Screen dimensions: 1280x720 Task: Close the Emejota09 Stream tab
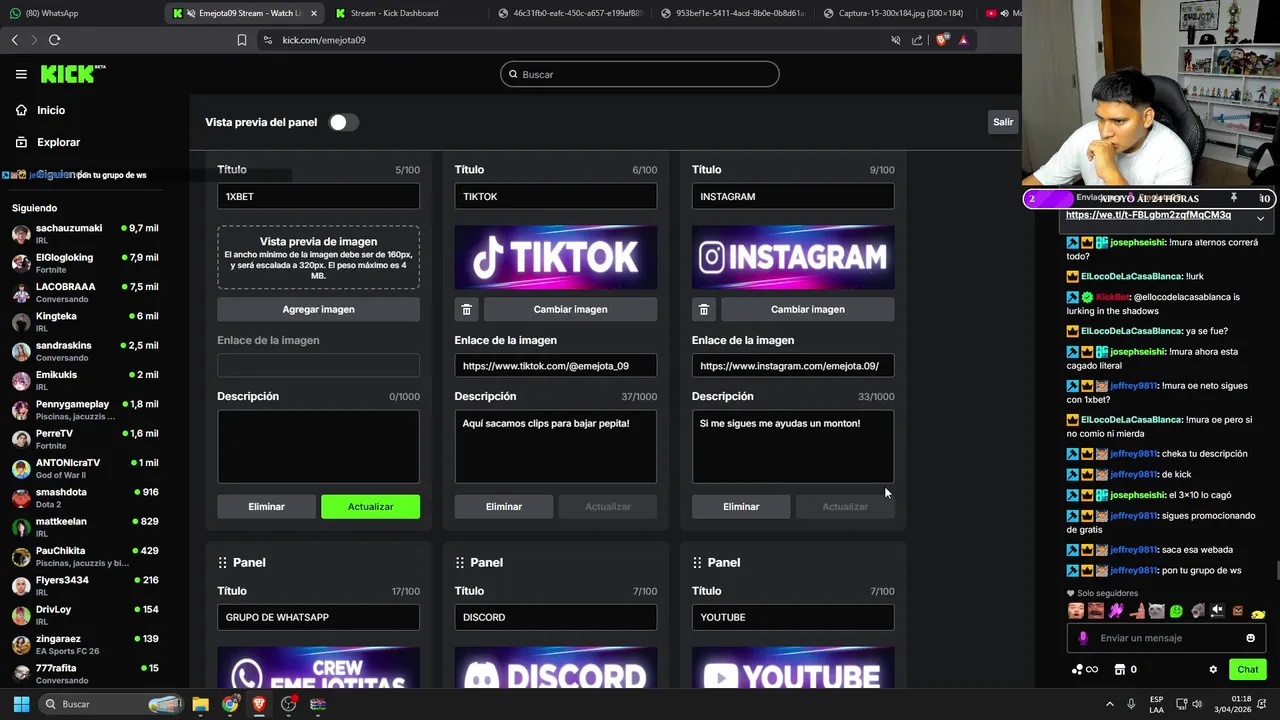pos(314,13)
